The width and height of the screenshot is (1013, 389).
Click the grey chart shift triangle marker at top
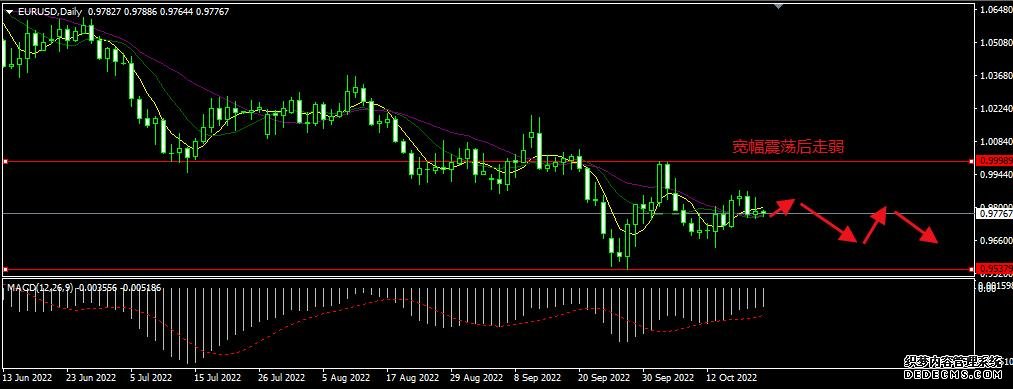tap(779, 6)
